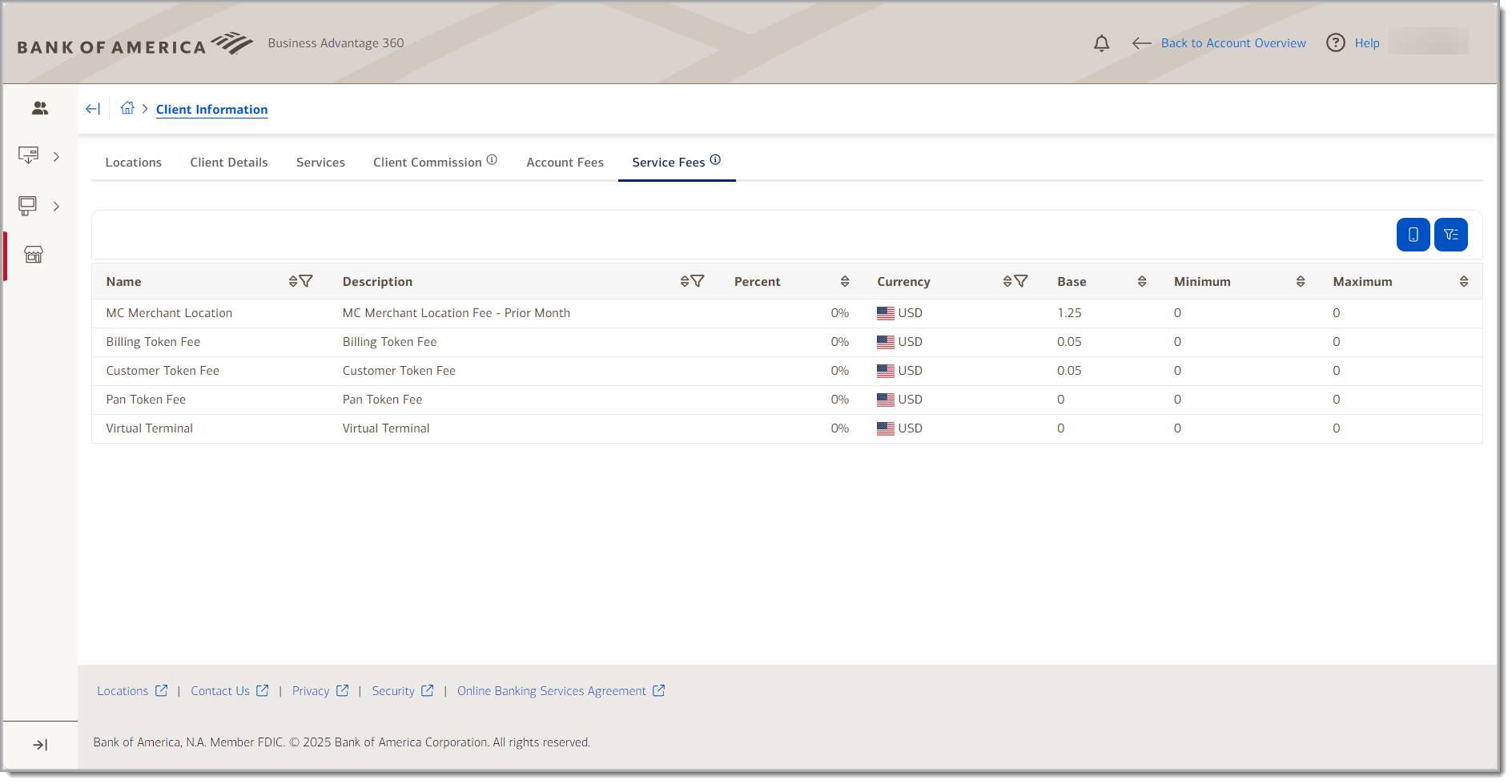Viewport: 1512px width, 784px height.
Task: Click the info icon next to Service Fees
Action: [x=716, y=159]
